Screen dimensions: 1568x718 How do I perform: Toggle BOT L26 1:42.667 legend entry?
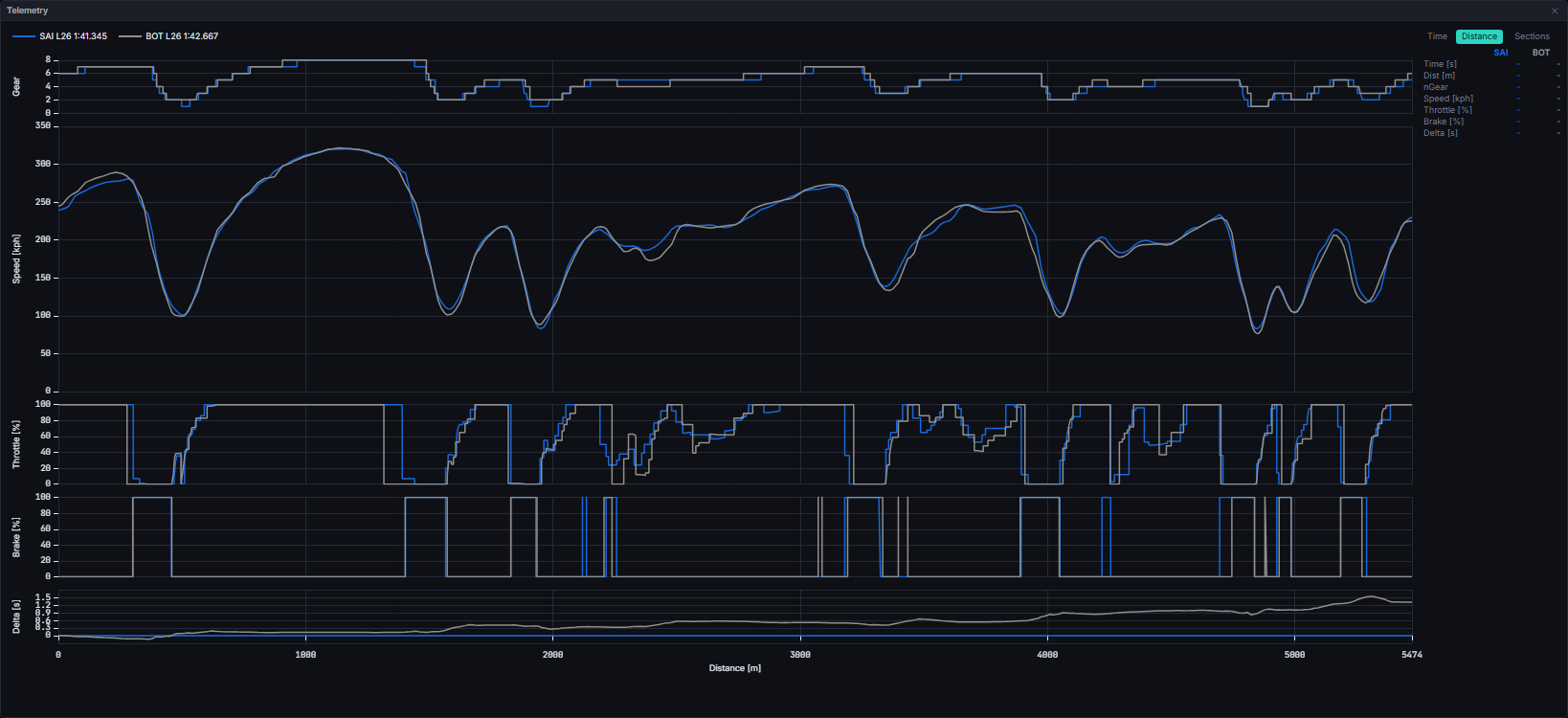point(169,36)
